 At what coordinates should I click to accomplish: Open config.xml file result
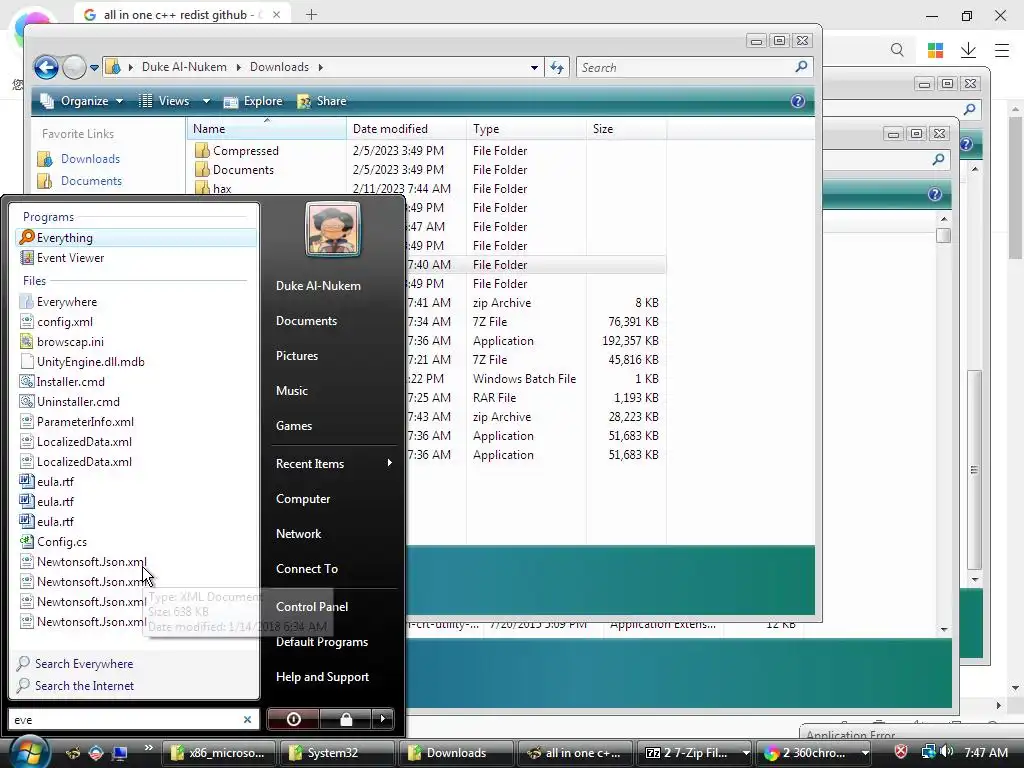(136, 322)
